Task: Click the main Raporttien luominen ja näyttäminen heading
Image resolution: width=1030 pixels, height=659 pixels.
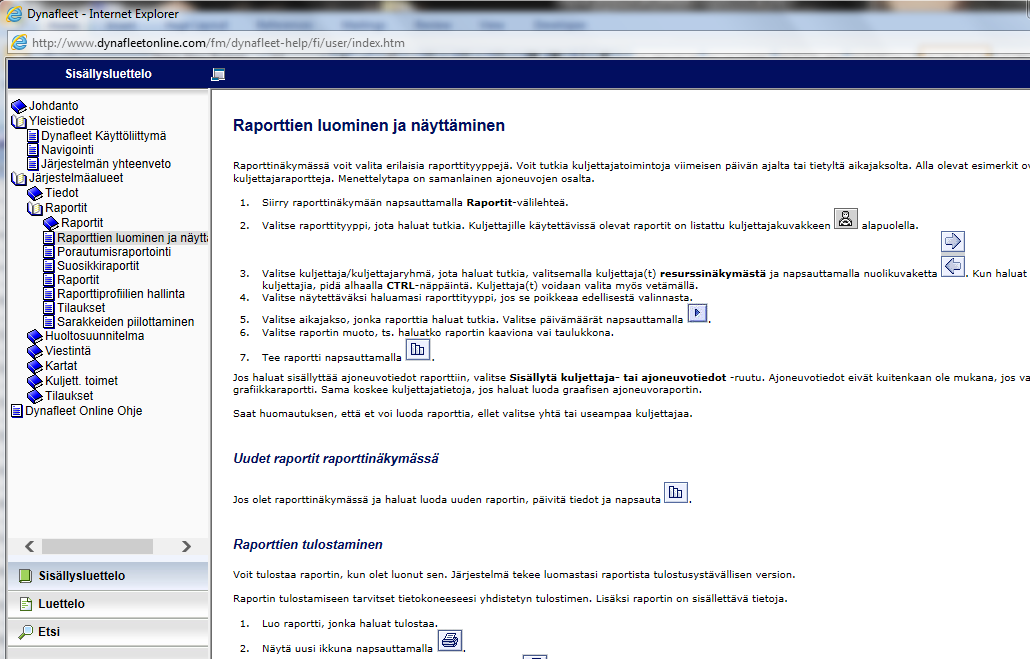Action: [369, 125]
